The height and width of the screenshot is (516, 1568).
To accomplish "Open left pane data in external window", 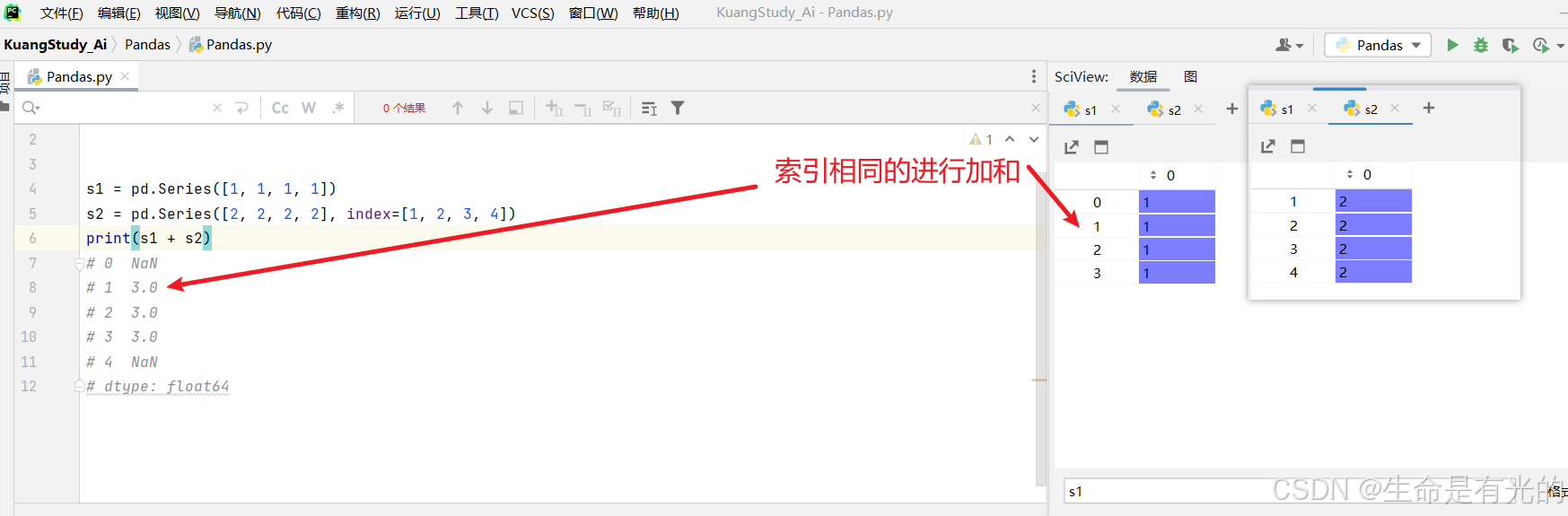I will (x=1072, y=147).
